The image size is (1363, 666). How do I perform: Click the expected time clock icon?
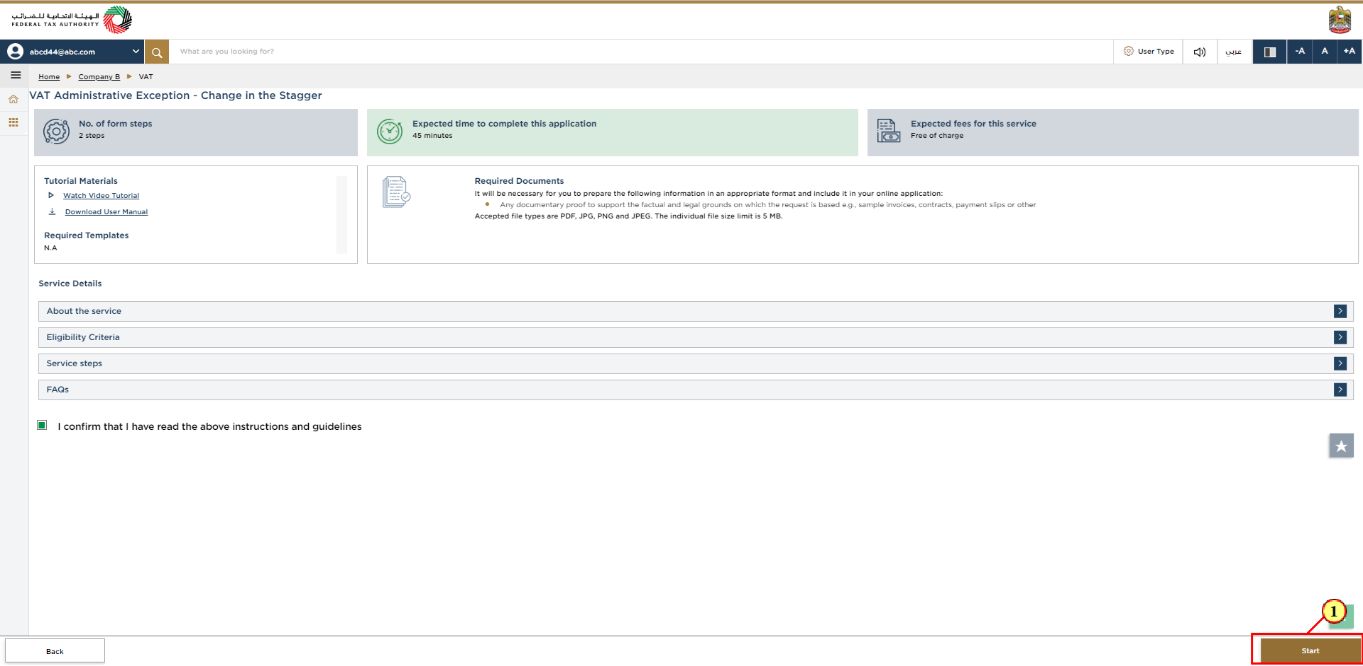388,131
